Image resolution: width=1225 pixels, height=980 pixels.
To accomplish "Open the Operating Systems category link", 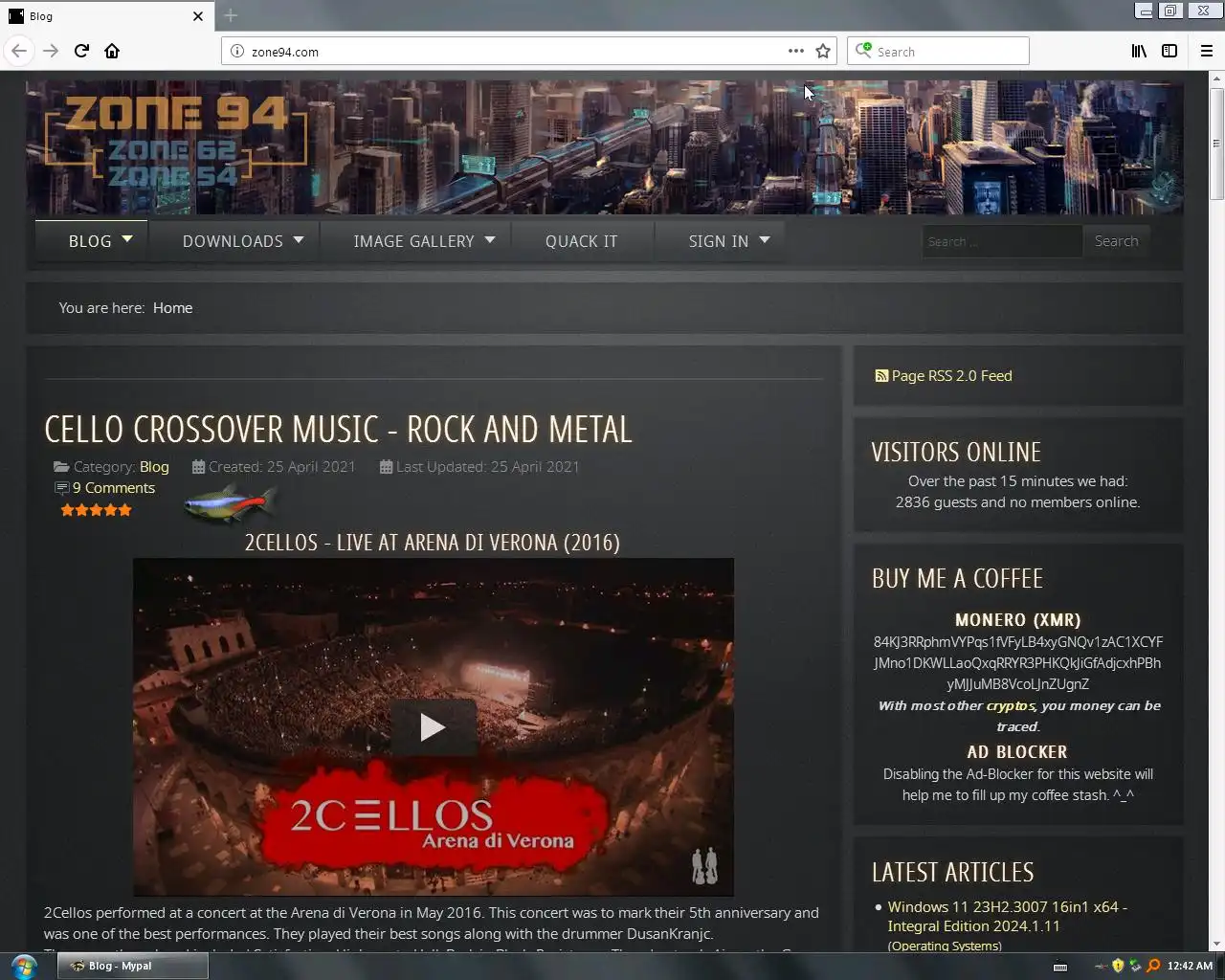I will tap(945, 946).
